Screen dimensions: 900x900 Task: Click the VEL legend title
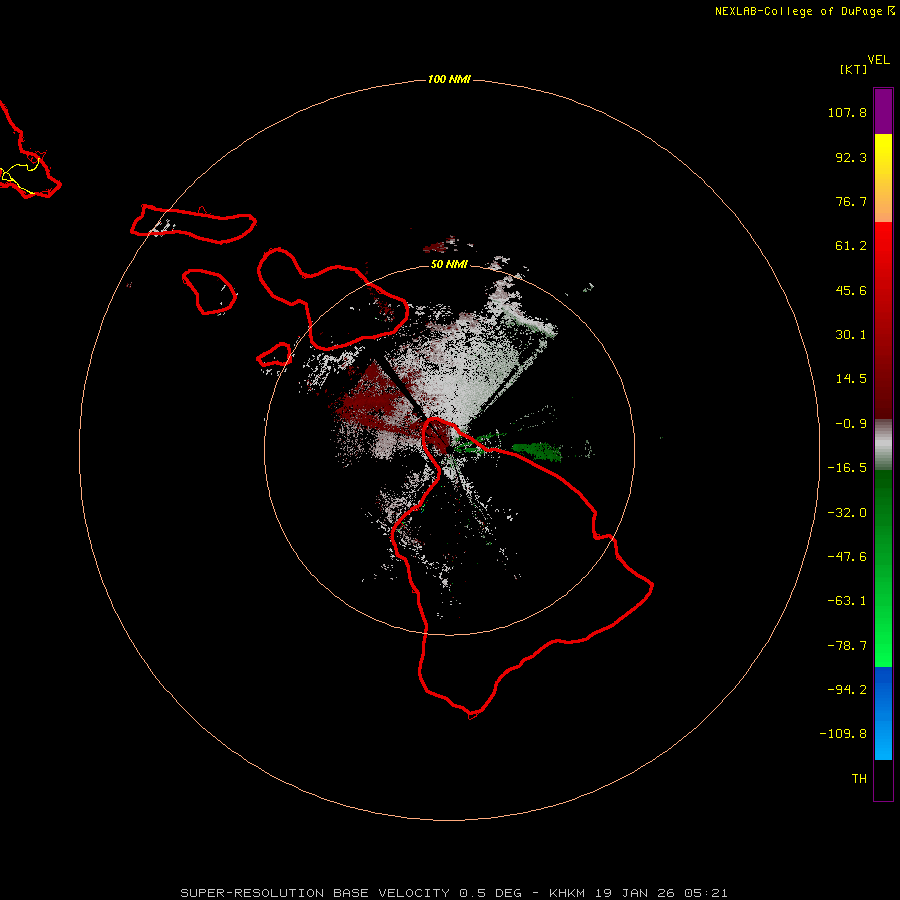coord(878,60)
